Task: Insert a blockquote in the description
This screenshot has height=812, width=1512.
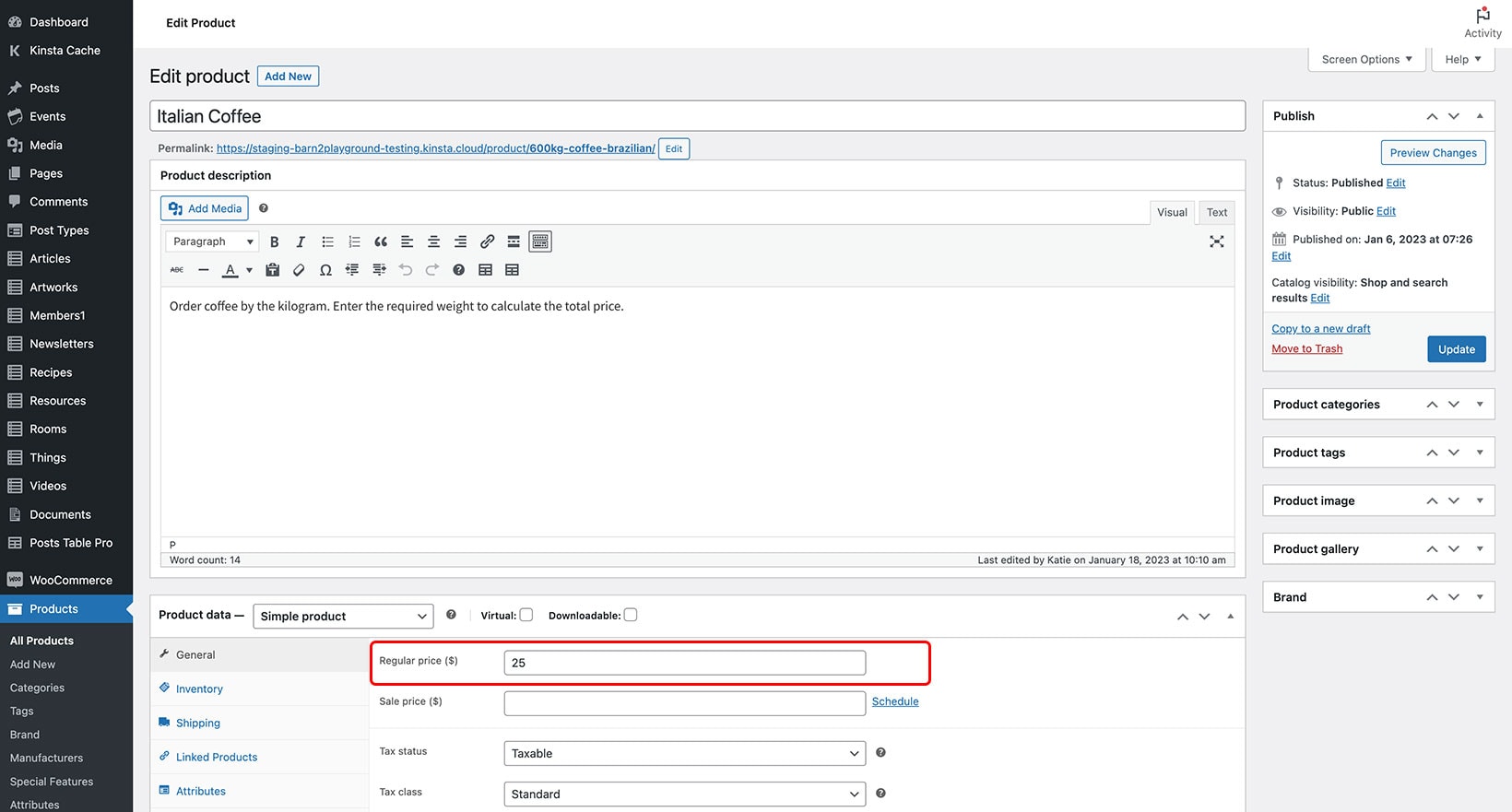Action: (x=381, y=241)
